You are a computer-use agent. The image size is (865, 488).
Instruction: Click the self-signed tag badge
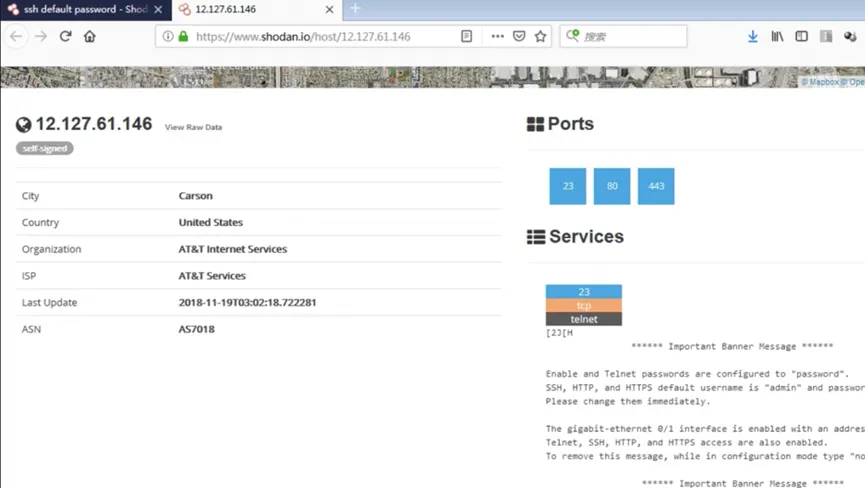(45, 148)
